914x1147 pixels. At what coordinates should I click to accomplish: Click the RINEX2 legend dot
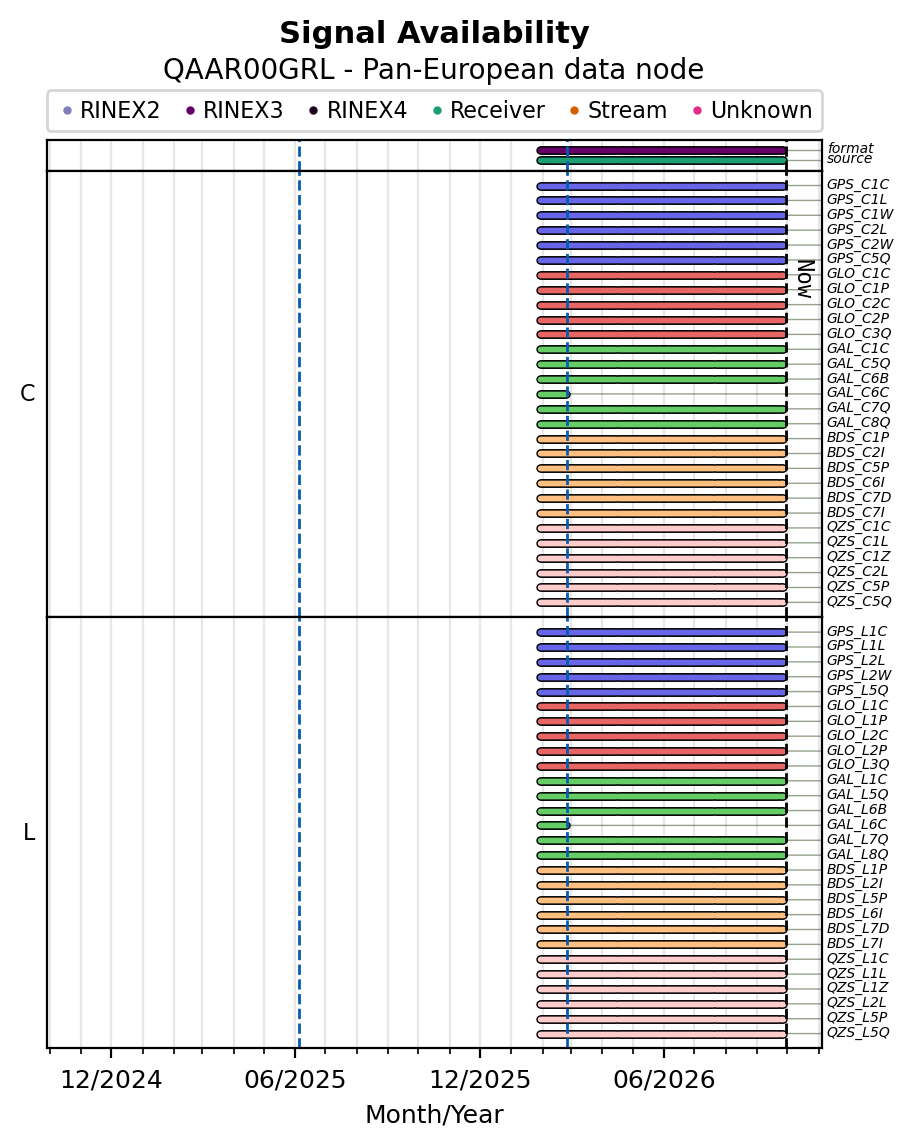[68, 110]
